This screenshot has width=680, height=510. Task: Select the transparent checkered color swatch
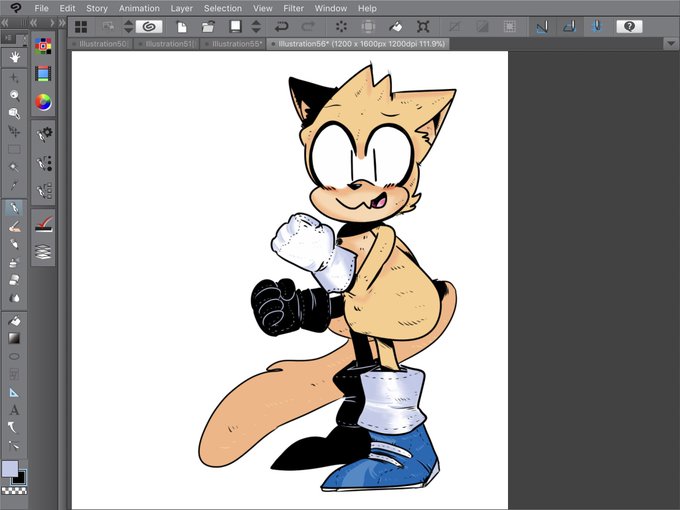click(x=14, y=490)
